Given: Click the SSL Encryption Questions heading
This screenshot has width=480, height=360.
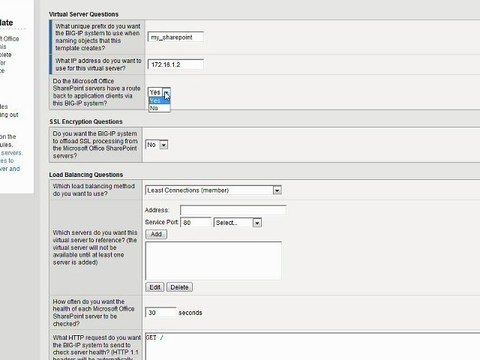Looking at the screenshot, I should pyautogui.click(x=86, y=122).
